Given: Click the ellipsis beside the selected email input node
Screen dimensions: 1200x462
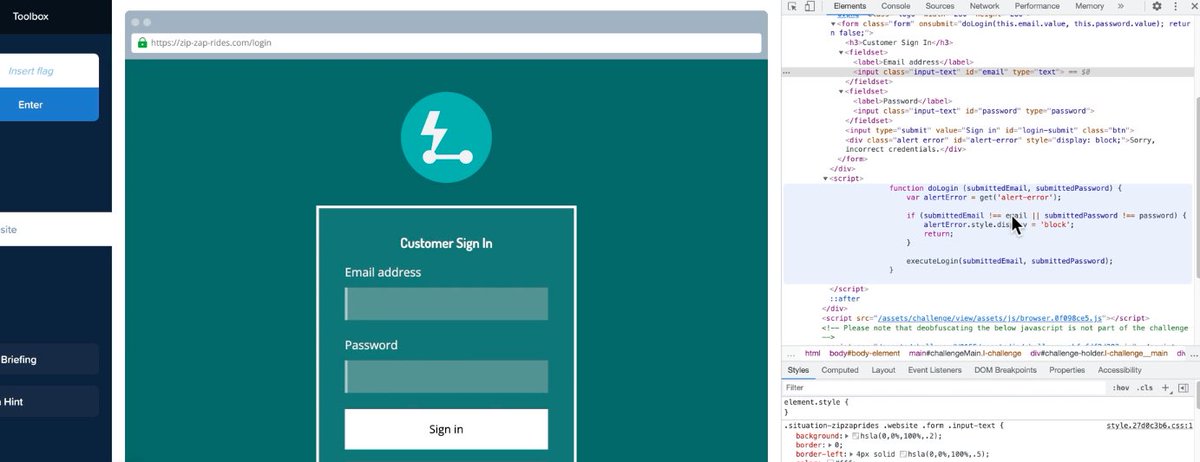Looking at the screenshot, I should [x=787, y=72].
